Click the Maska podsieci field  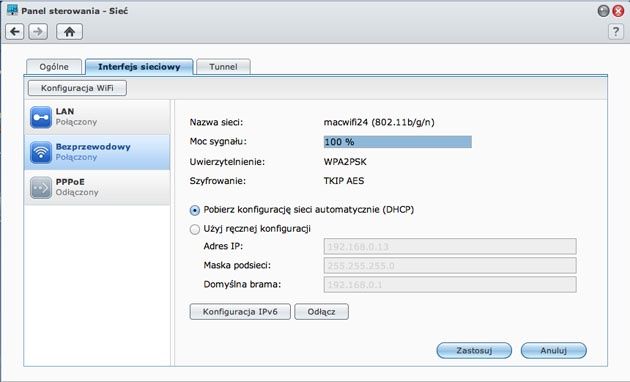tap(450, 266)
